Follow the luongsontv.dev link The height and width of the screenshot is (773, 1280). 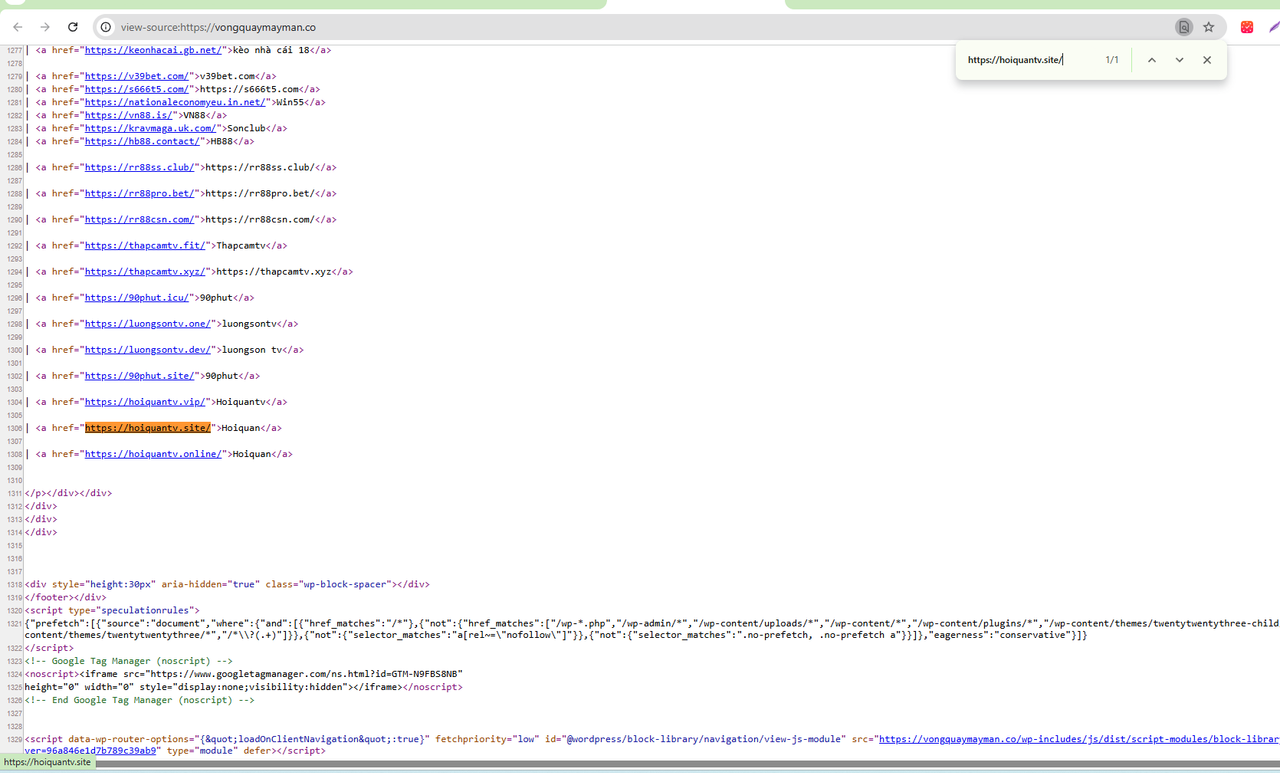pyautogui.click(x=148, y=349)
